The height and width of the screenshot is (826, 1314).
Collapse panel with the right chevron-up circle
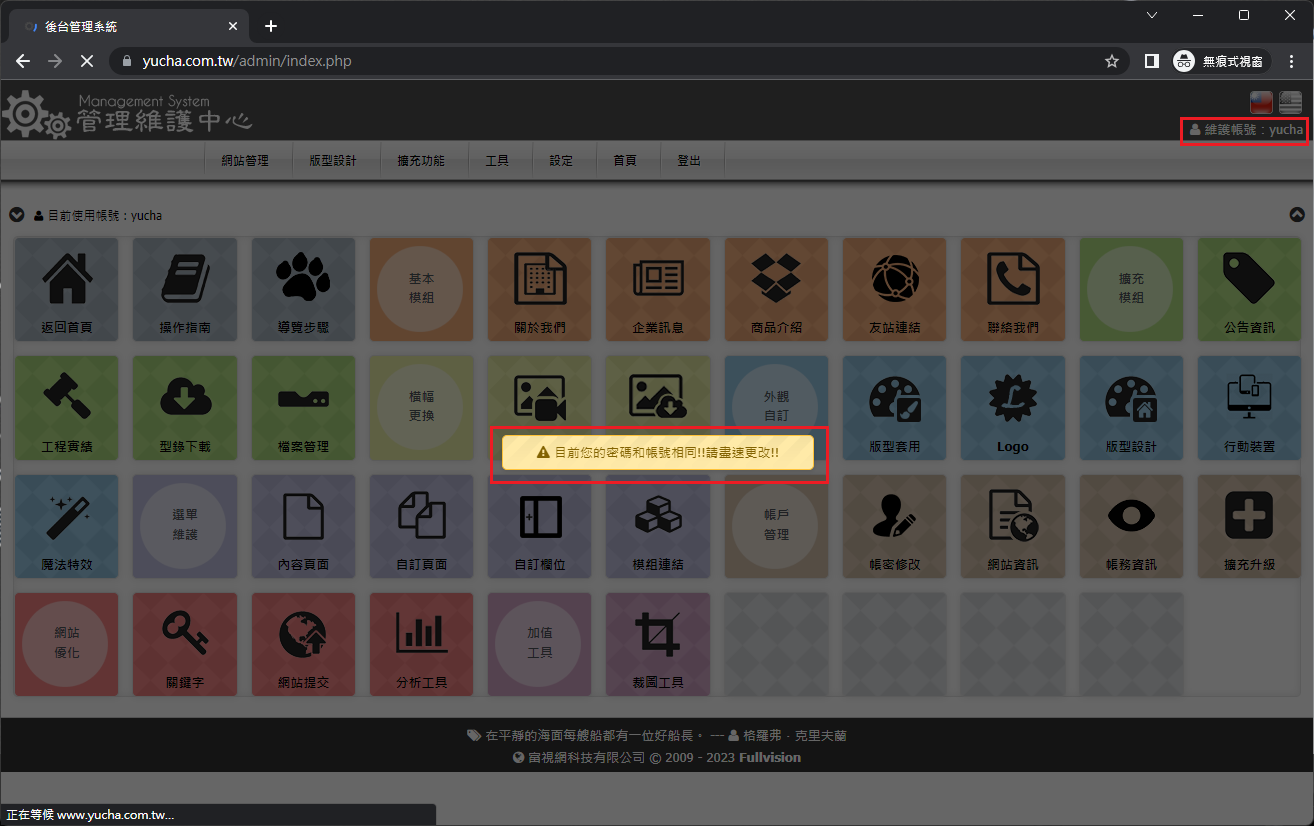1297,215
